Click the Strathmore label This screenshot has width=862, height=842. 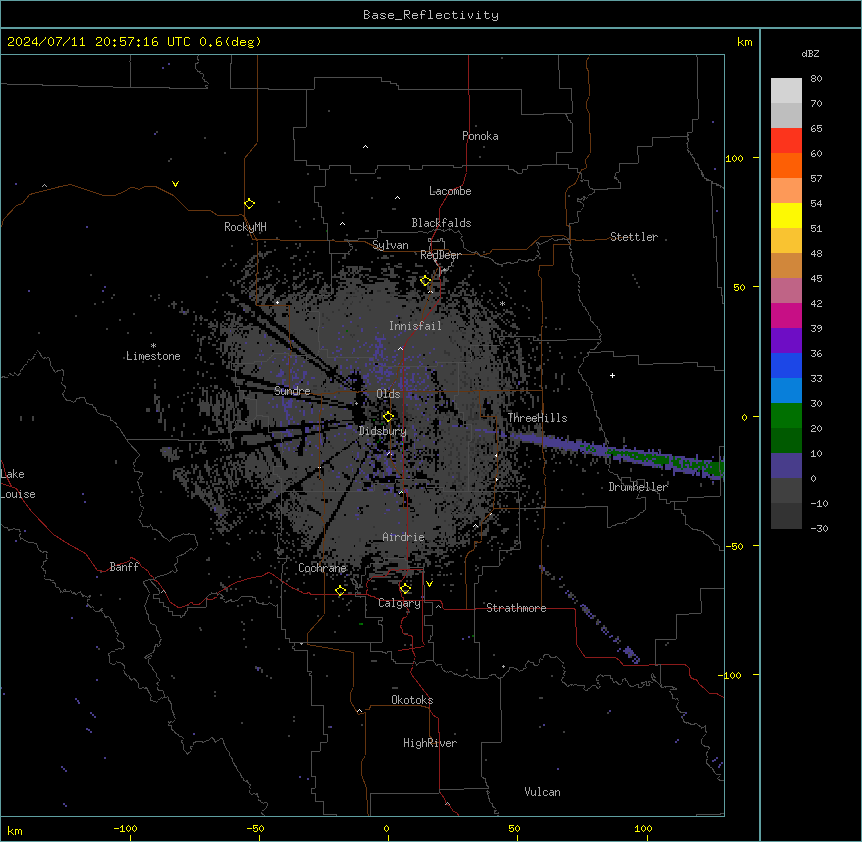(516, 608)
